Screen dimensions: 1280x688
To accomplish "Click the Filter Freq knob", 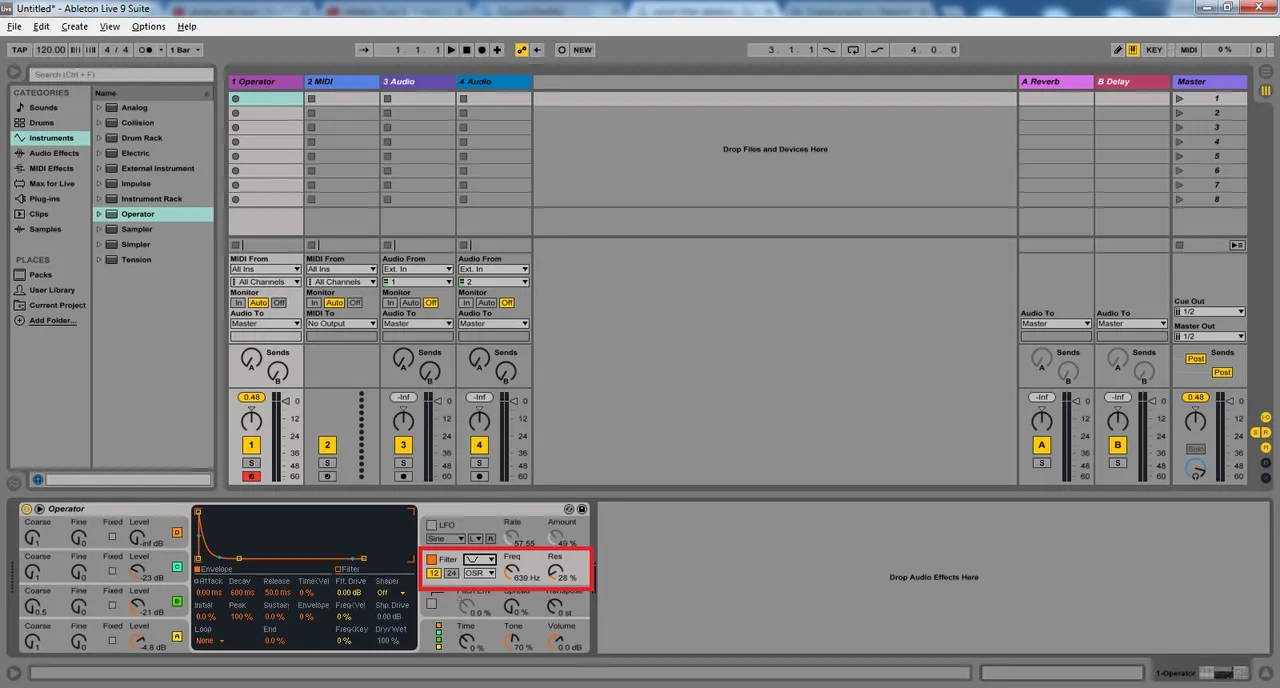I will click(x=512, y=572).
